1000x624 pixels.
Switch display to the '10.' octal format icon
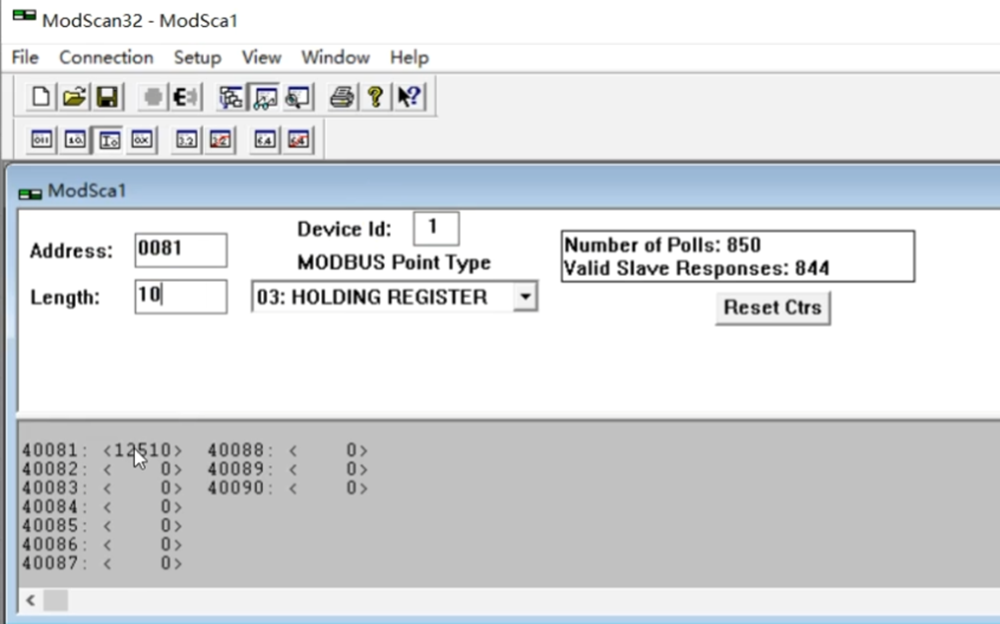(75, 140)
